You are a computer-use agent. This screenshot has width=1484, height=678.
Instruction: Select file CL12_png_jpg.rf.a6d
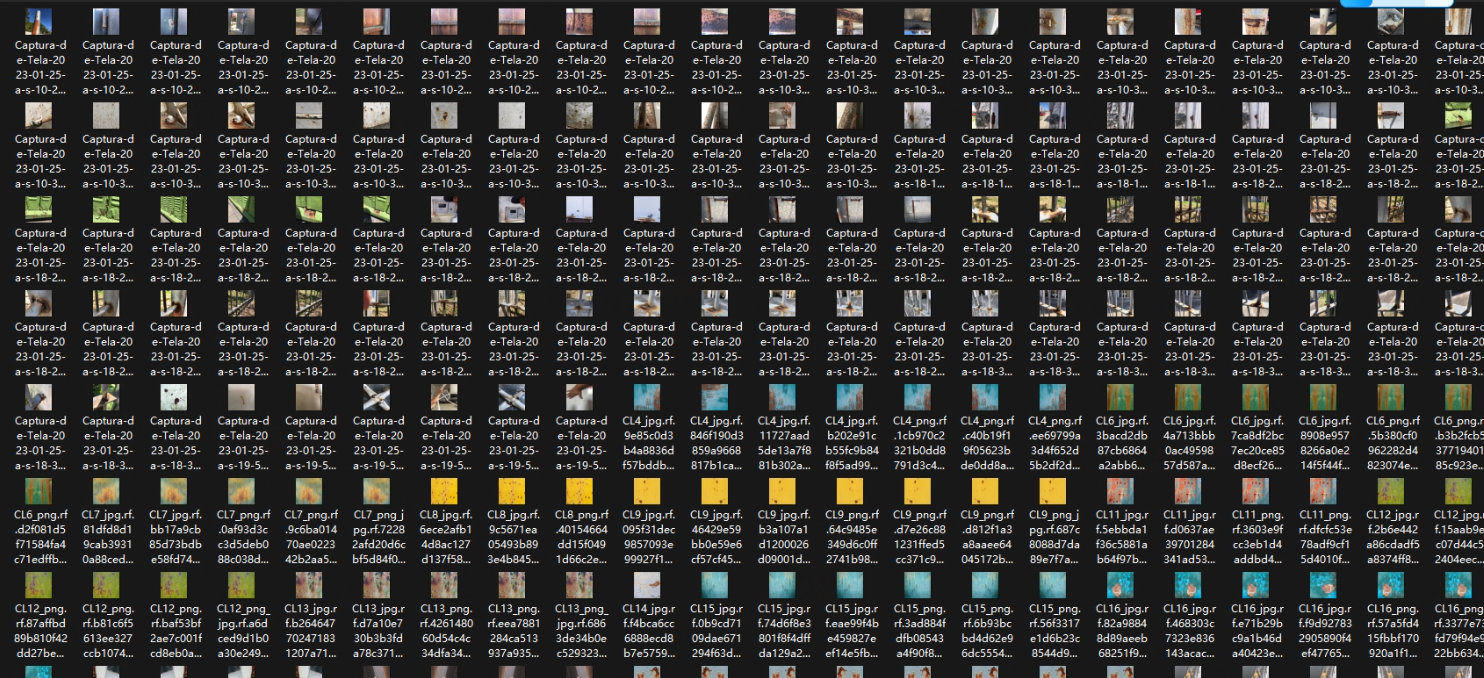(x=243, y=585)
